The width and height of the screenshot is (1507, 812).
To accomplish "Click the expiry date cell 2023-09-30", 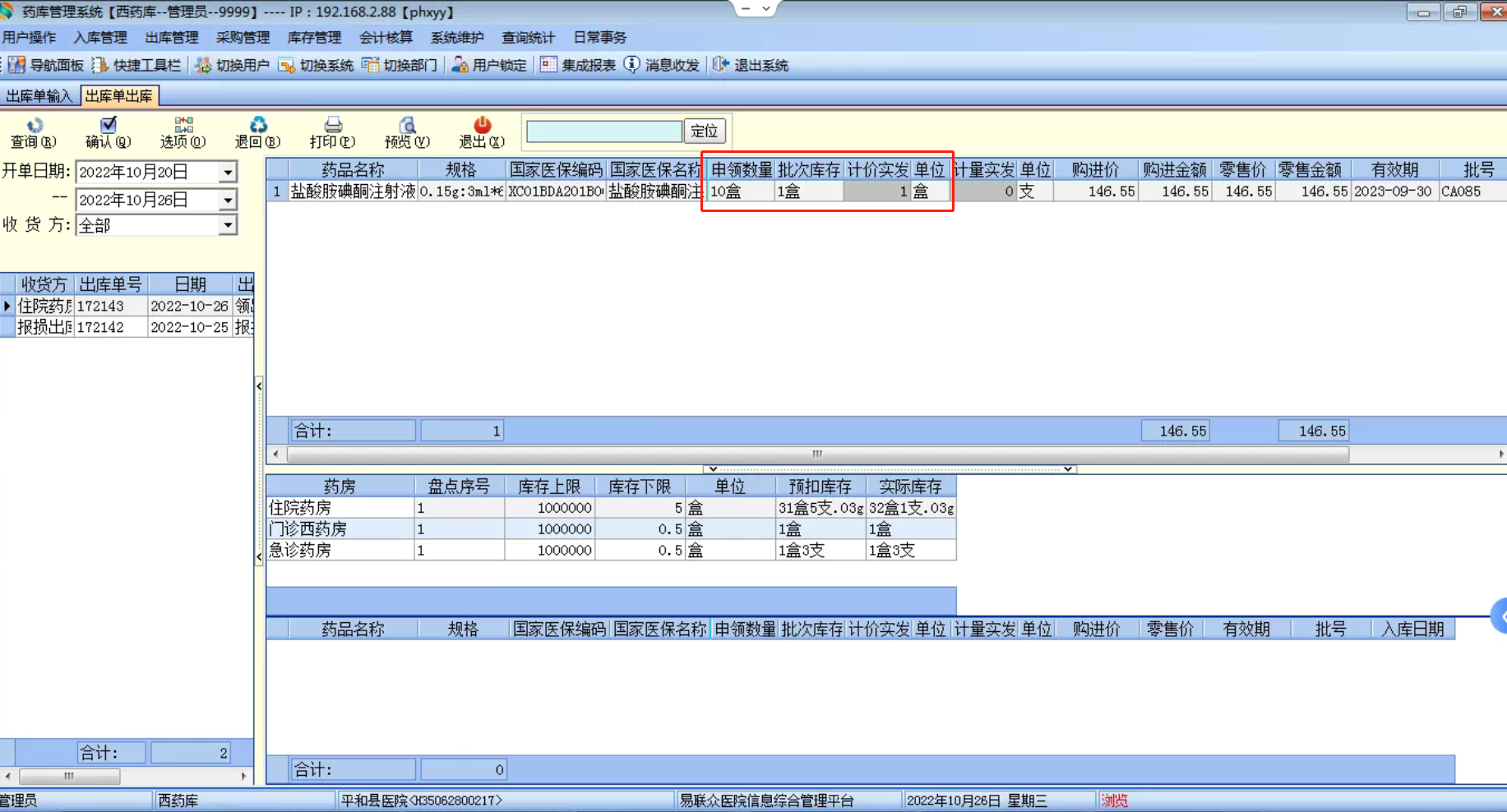I will coord(1394,191).
